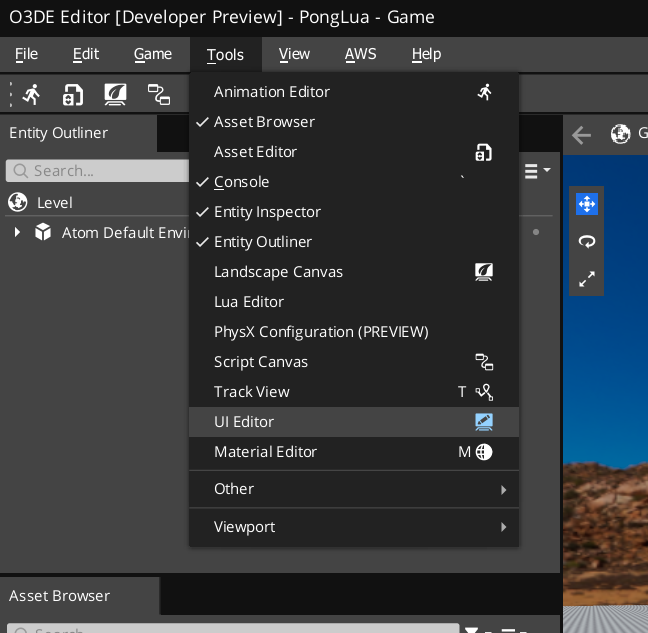Click the Material Editor sphere icon
Viewport: 648px width, 633px height.
[x=484, y=452]
